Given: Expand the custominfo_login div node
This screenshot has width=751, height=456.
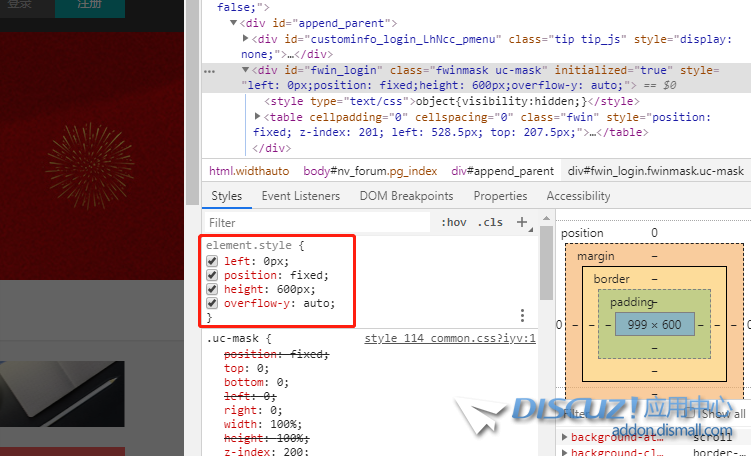Looking at the screenshot, I should coord(246,39).
